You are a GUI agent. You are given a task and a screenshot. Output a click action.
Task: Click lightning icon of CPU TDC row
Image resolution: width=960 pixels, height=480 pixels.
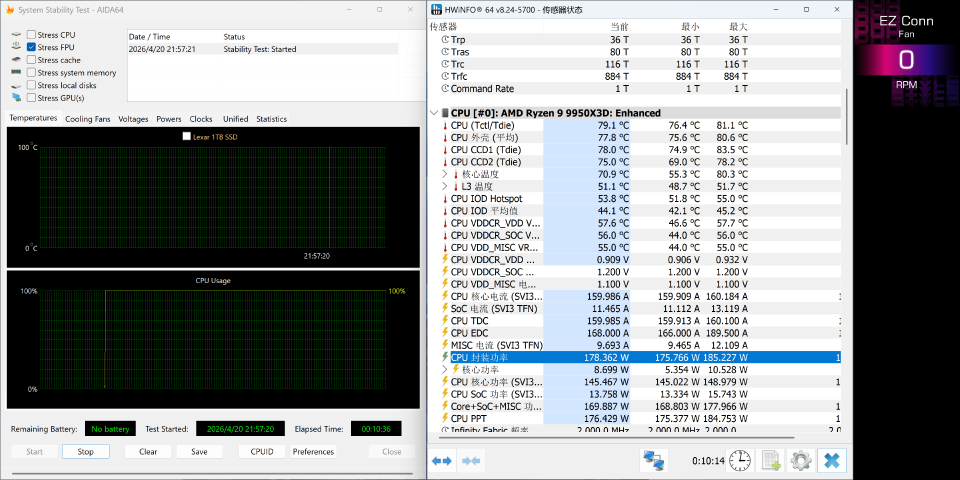(x=445, y=321)
